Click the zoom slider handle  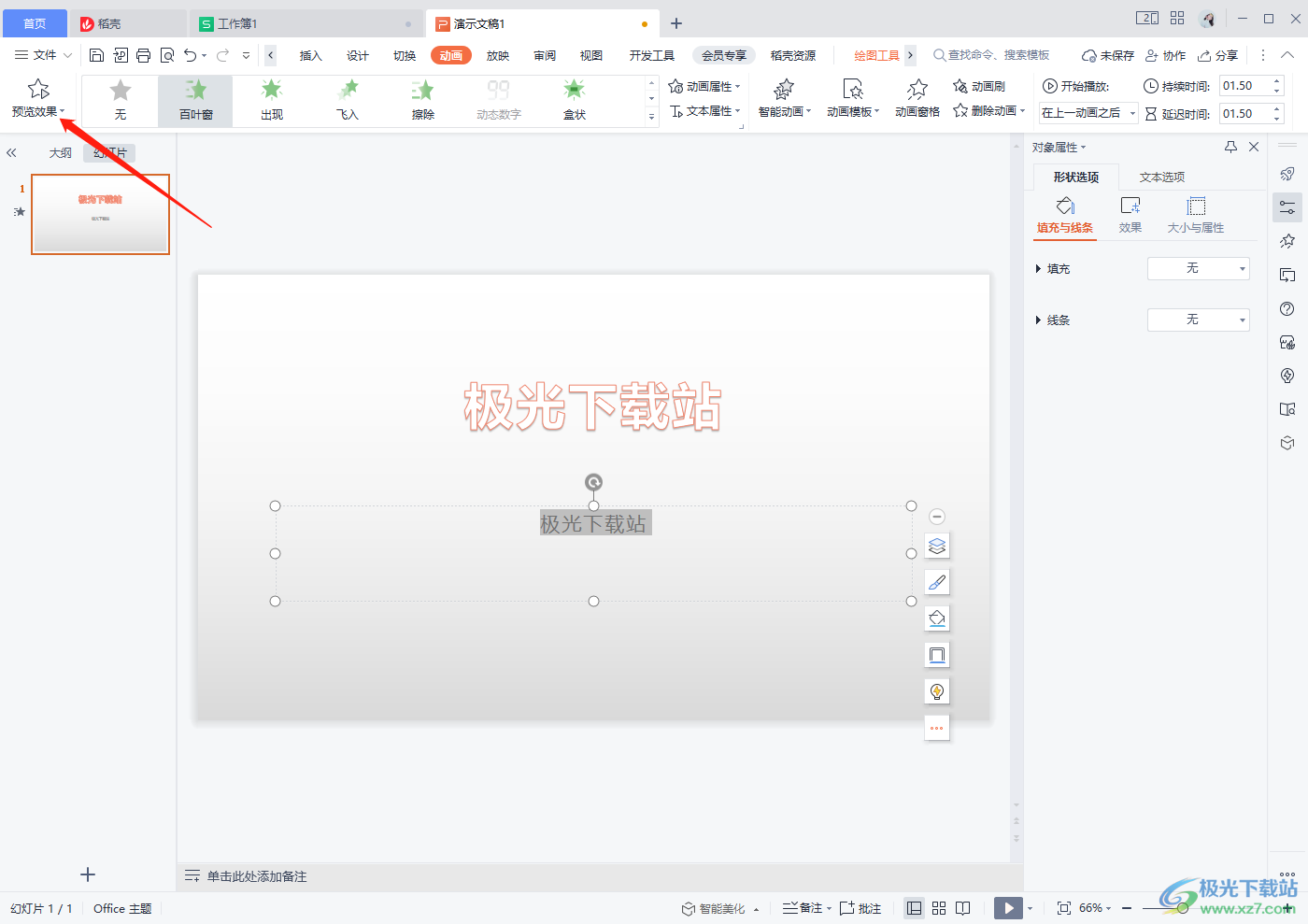tap(1183, 908)
